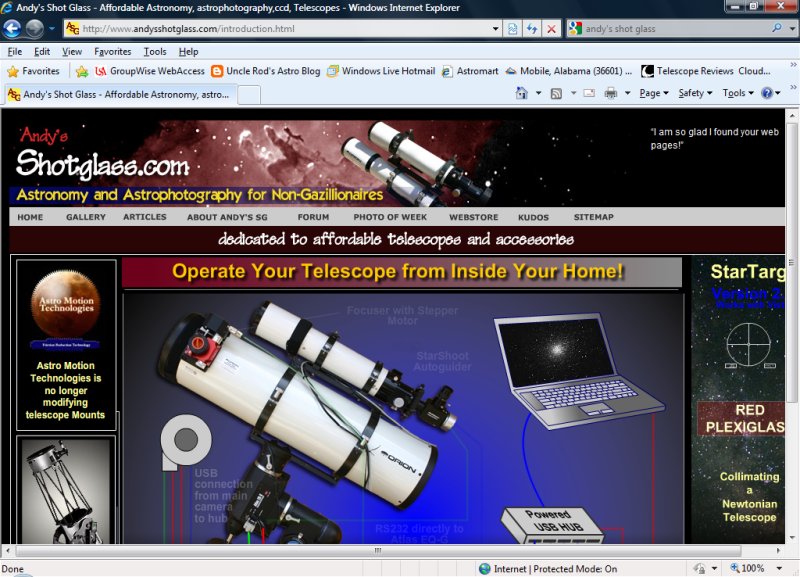Click FORUM in the site navigation

pyautogui.click(x=313, y=217)
